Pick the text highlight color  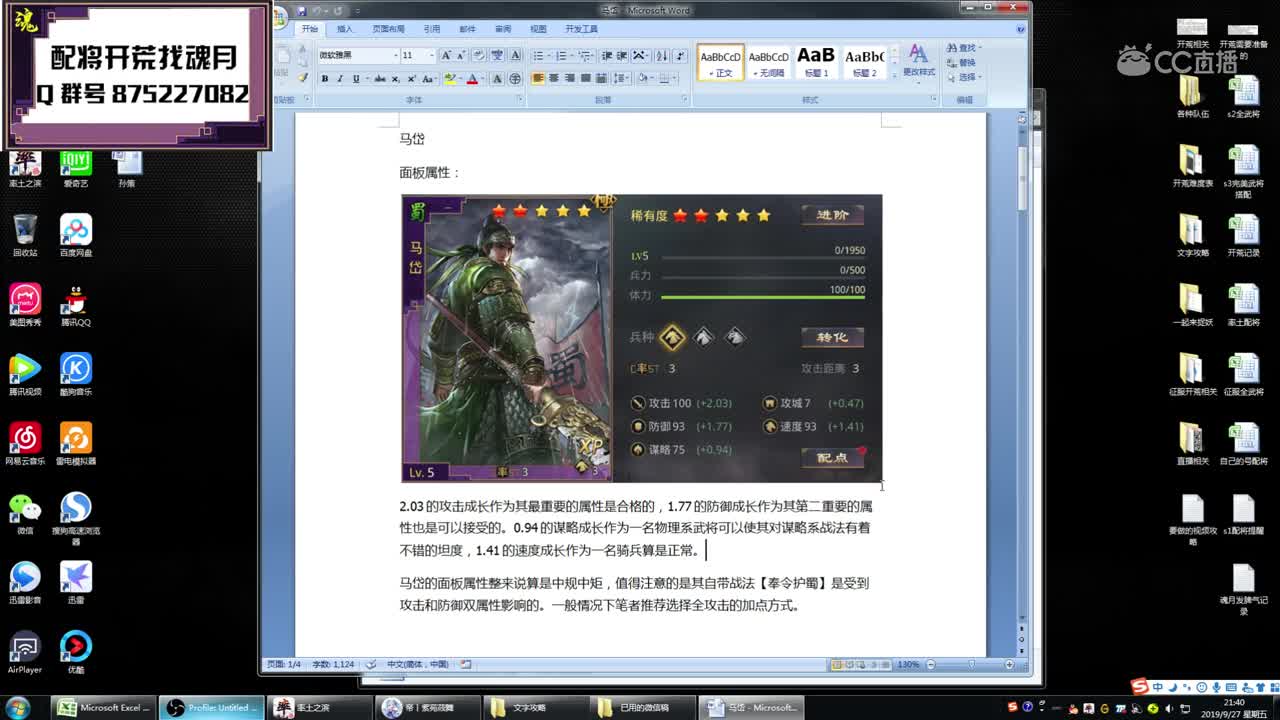point(454,79)
